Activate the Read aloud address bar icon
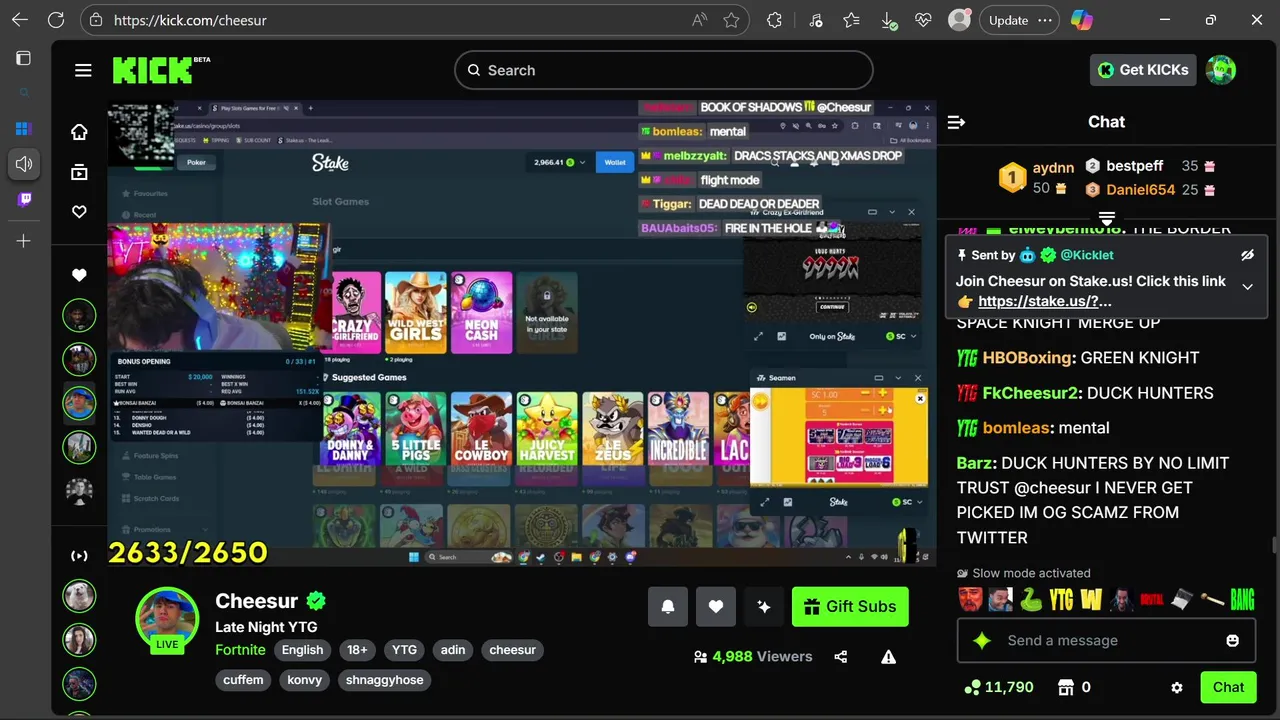 pos(699,20)
